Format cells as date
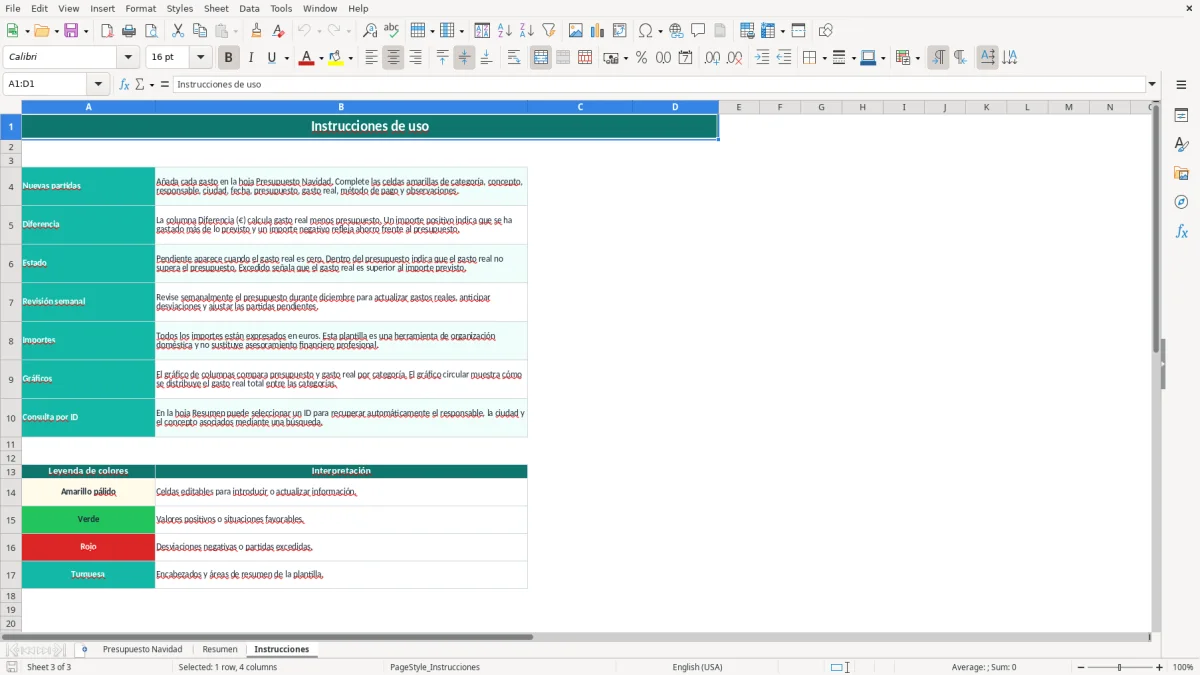 pyautogui.click(x=686, y=58)
